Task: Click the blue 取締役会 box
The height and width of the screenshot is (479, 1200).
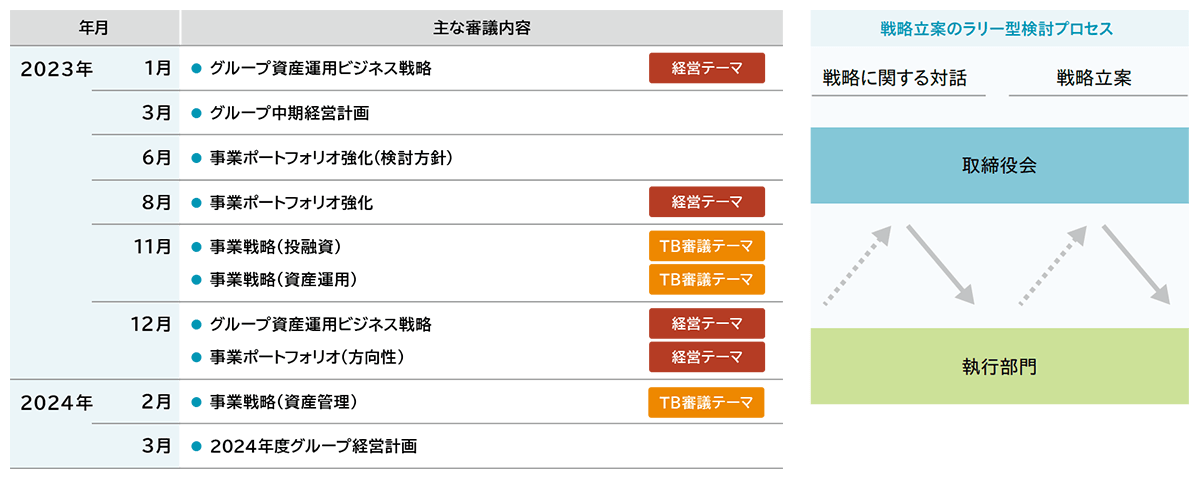Action: click(999, 165)
